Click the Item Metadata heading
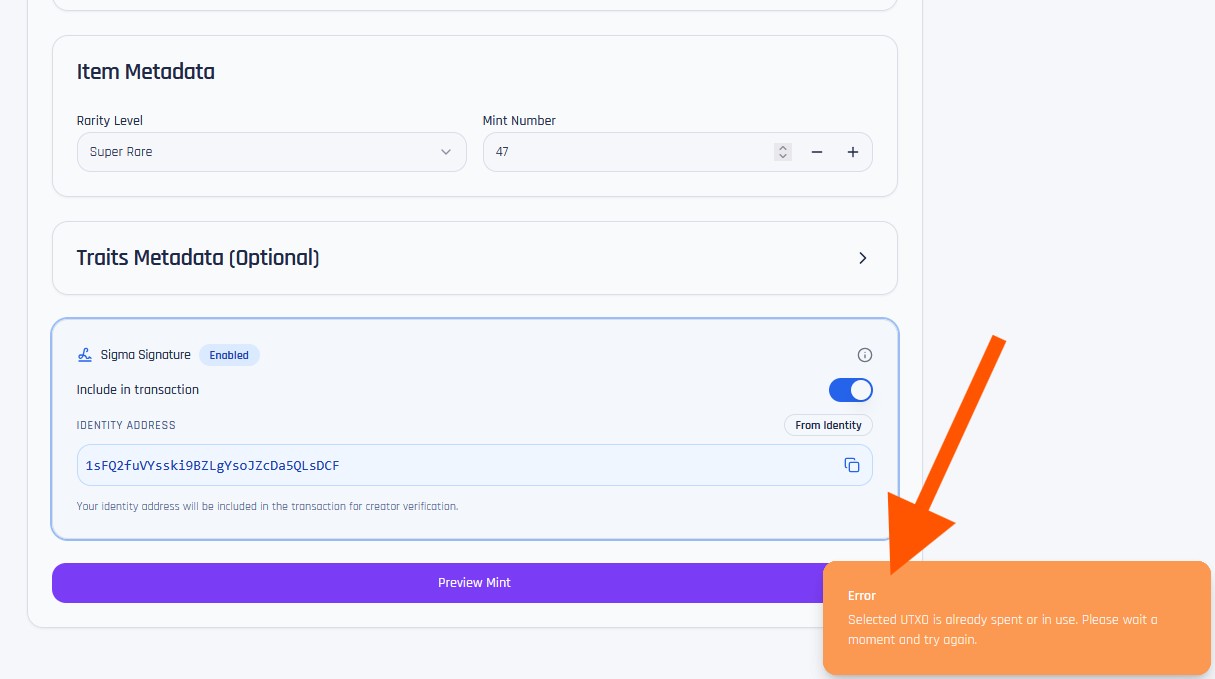 coord(146,72)
